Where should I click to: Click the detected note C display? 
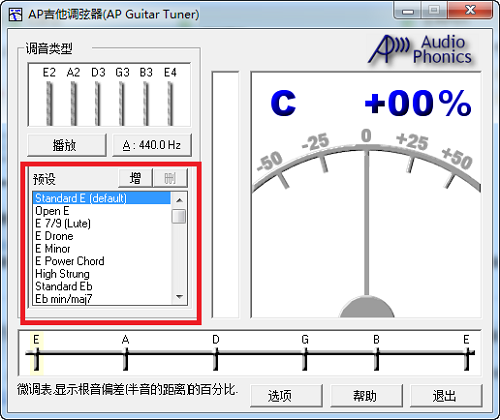tap(283, 103)
